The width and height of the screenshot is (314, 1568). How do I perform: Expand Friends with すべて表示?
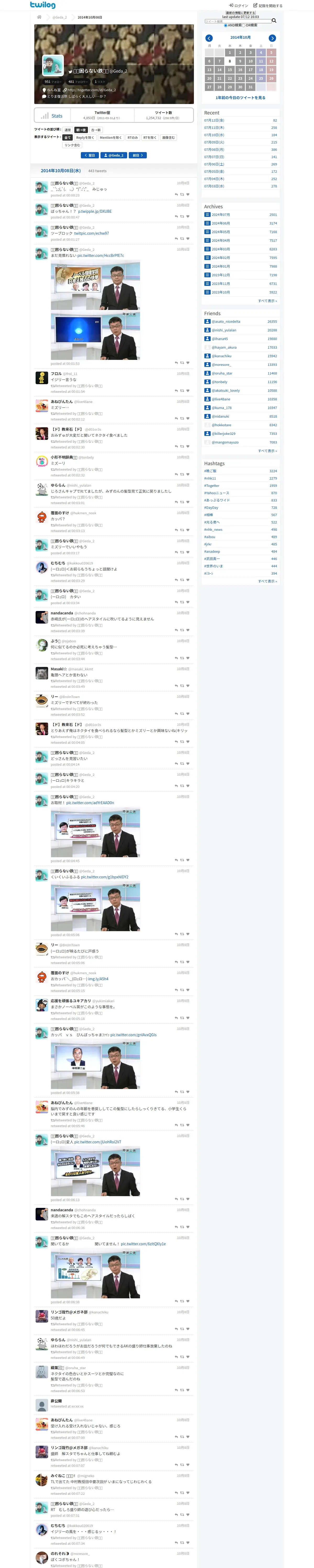tap(267, 451)
